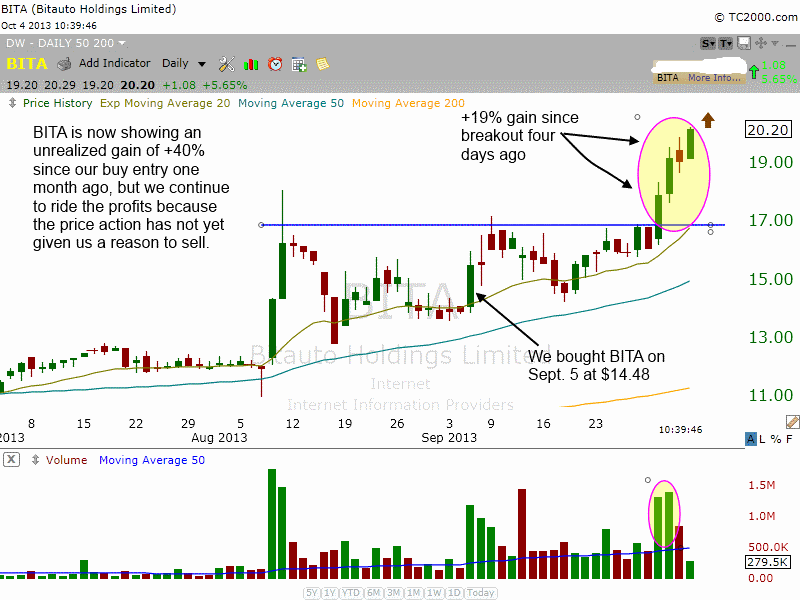800x600 pixels.
Task: Click the 10:39:46 time label on axis
Action: coord(680,430)
